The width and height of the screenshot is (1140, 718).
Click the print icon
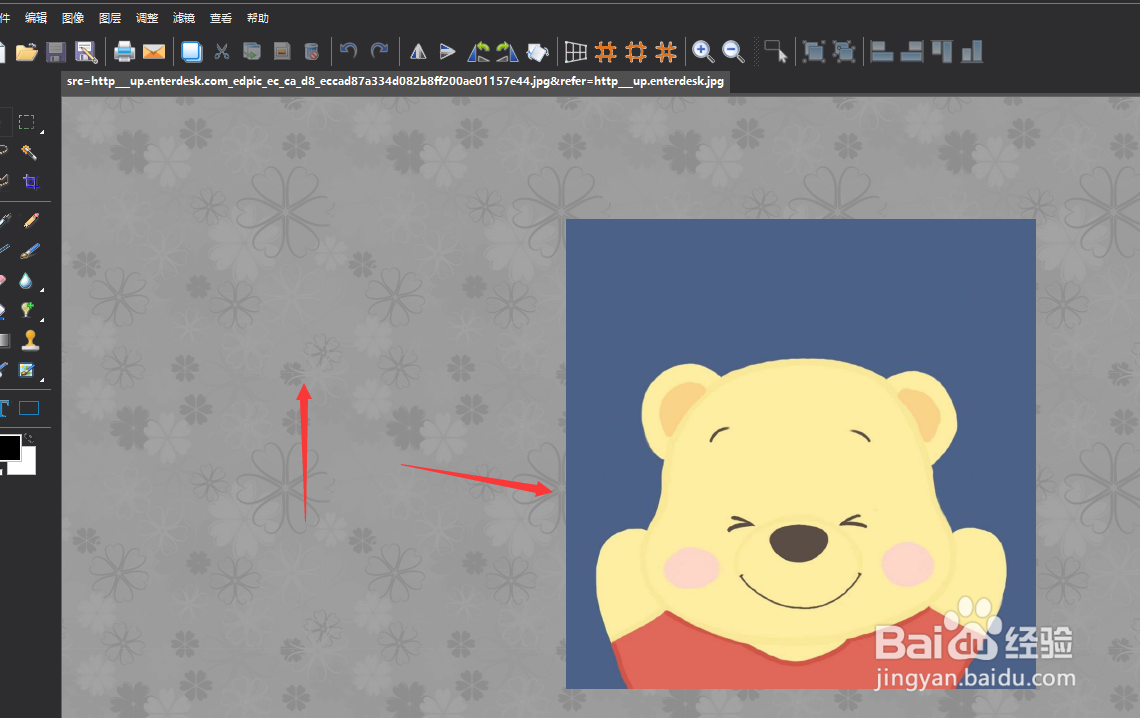[124, 52]
